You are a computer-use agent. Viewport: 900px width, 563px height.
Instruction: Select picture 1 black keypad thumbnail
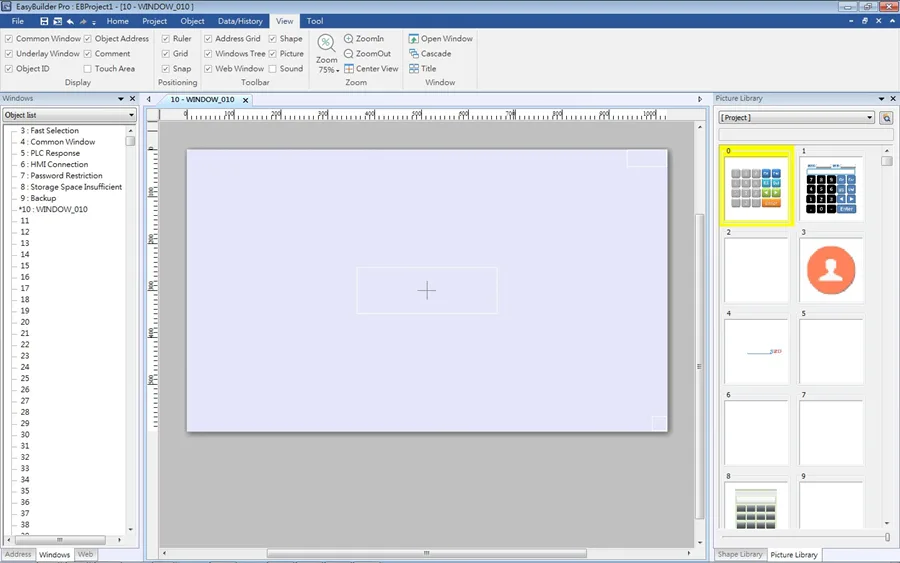pos(831,188)
